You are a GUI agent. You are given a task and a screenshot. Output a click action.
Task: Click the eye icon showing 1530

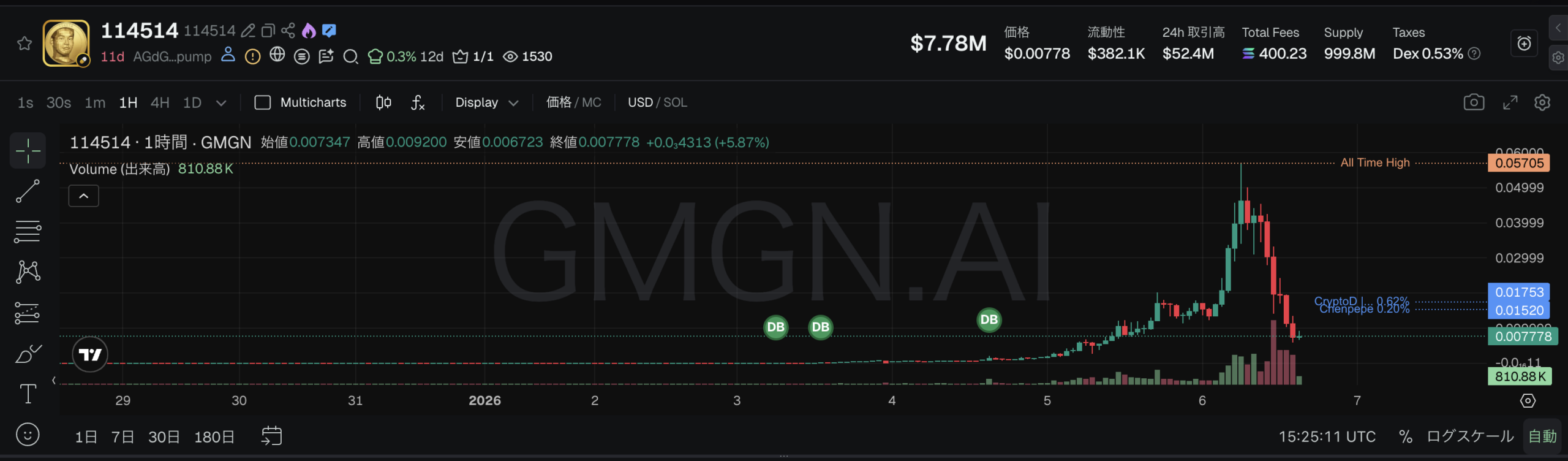click(x=527, y=56)
